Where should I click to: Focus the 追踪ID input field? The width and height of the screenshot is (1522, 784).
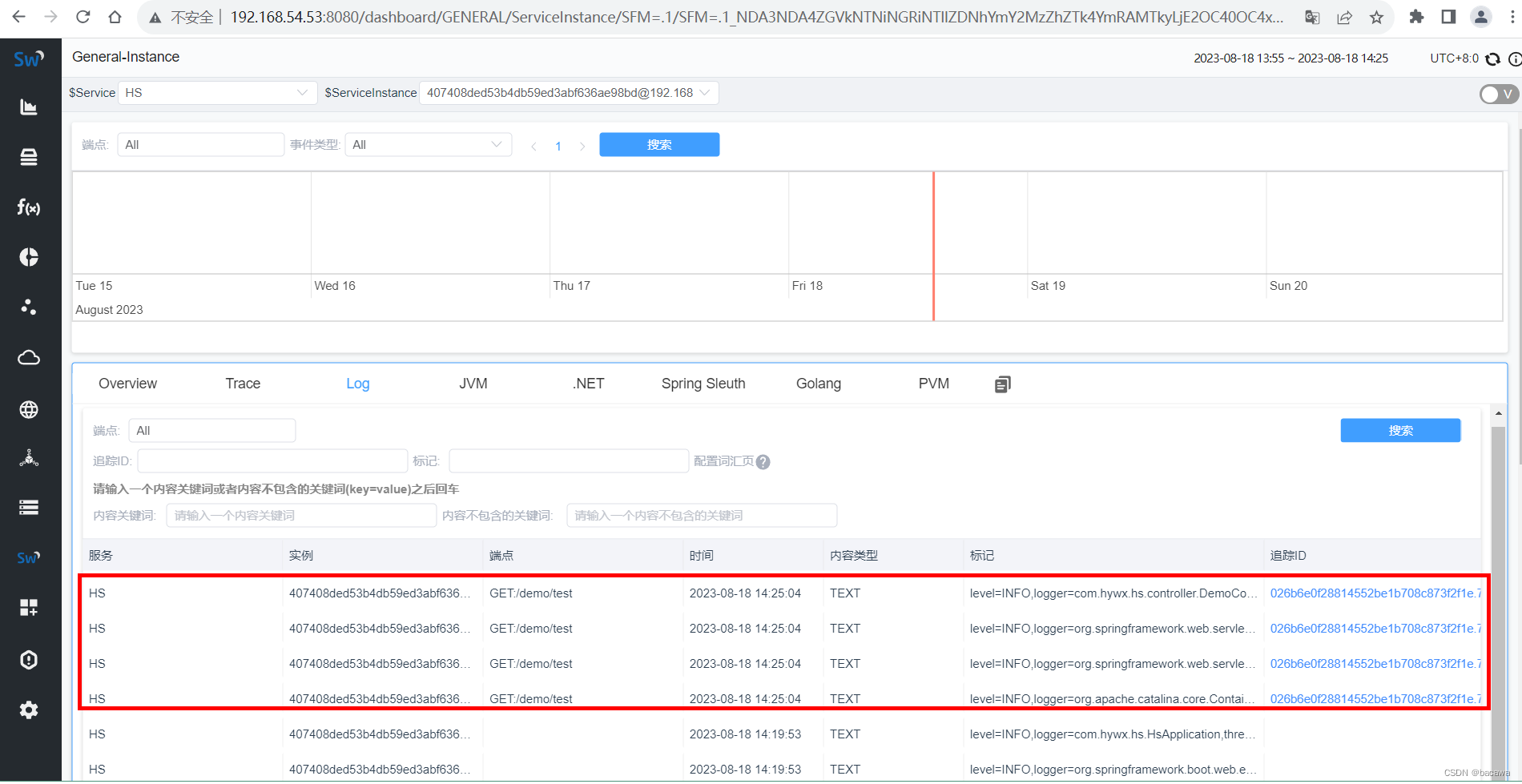click(272, 461)
